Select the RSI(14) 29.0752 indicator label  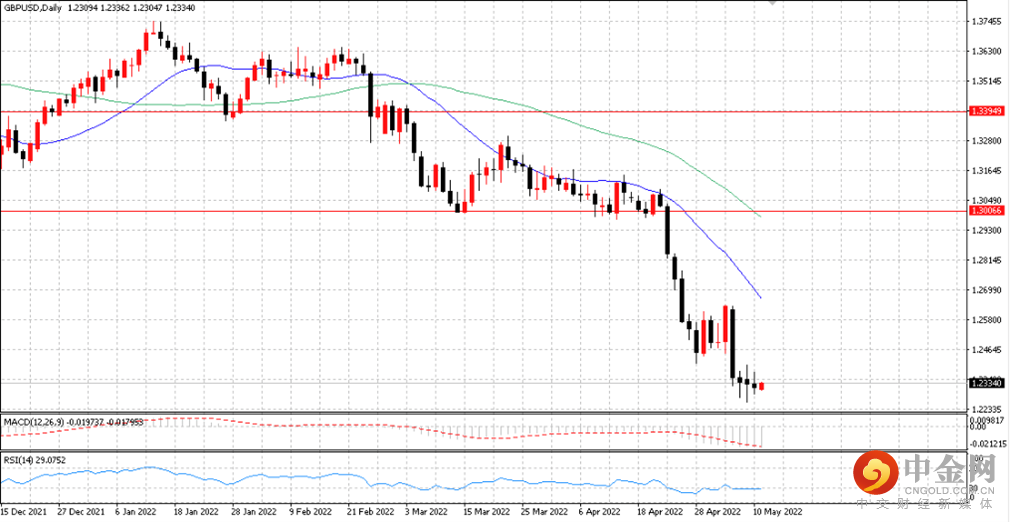click(x=33, y=460)
